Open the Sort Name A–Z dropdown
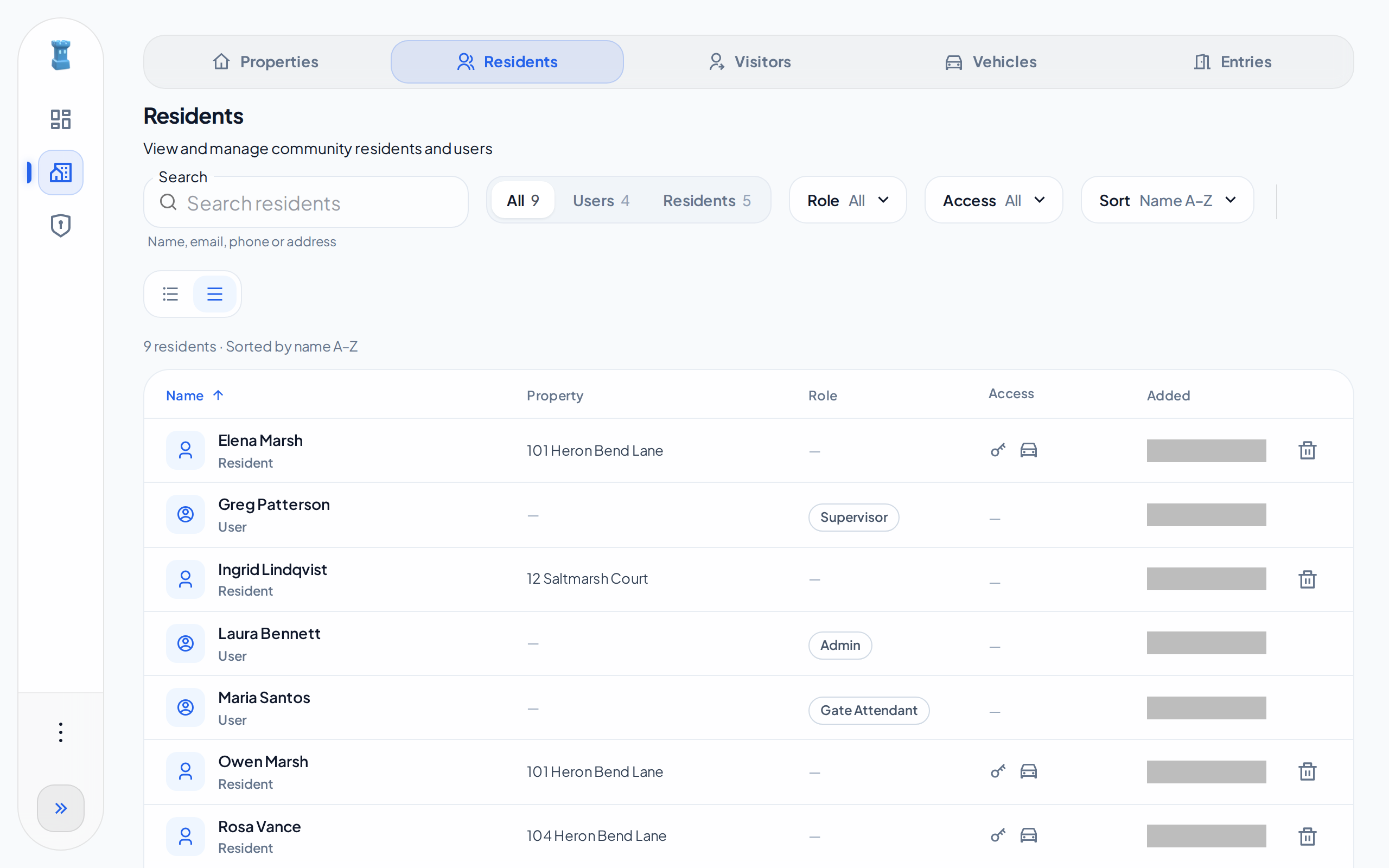The width and height of the screenshot is (1389, 868). click(1167, 200)
